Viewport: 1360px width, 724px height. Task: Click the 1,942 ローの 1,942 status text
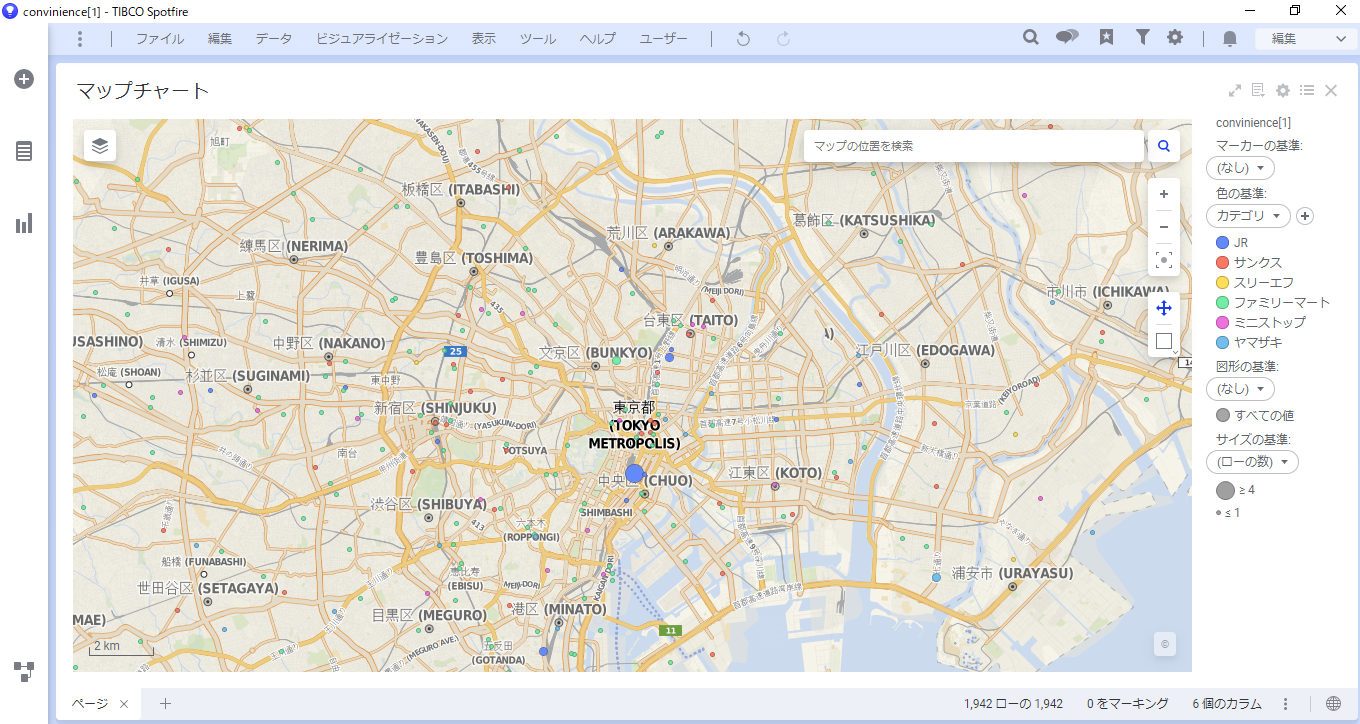pos(1013,704)
